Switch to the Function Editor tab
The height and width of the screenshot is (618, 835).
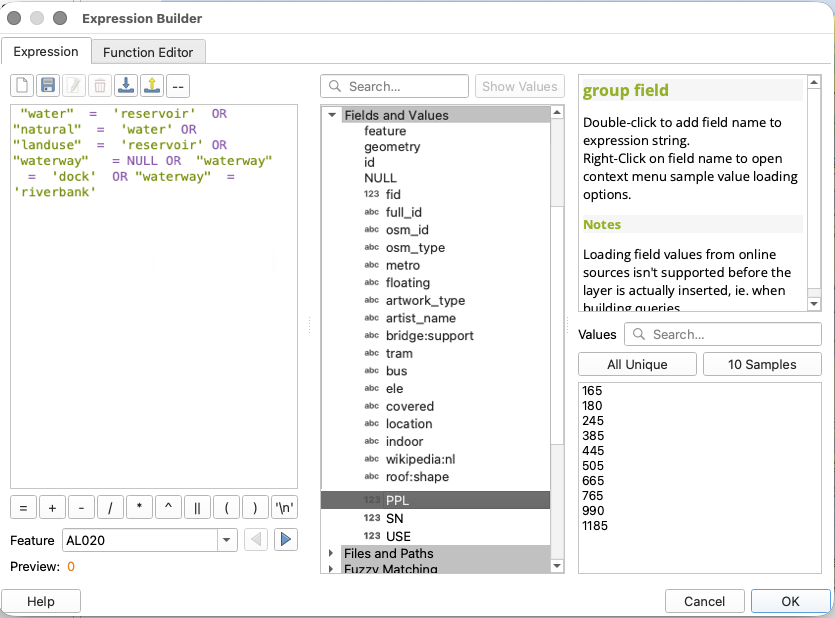(148, 52)
